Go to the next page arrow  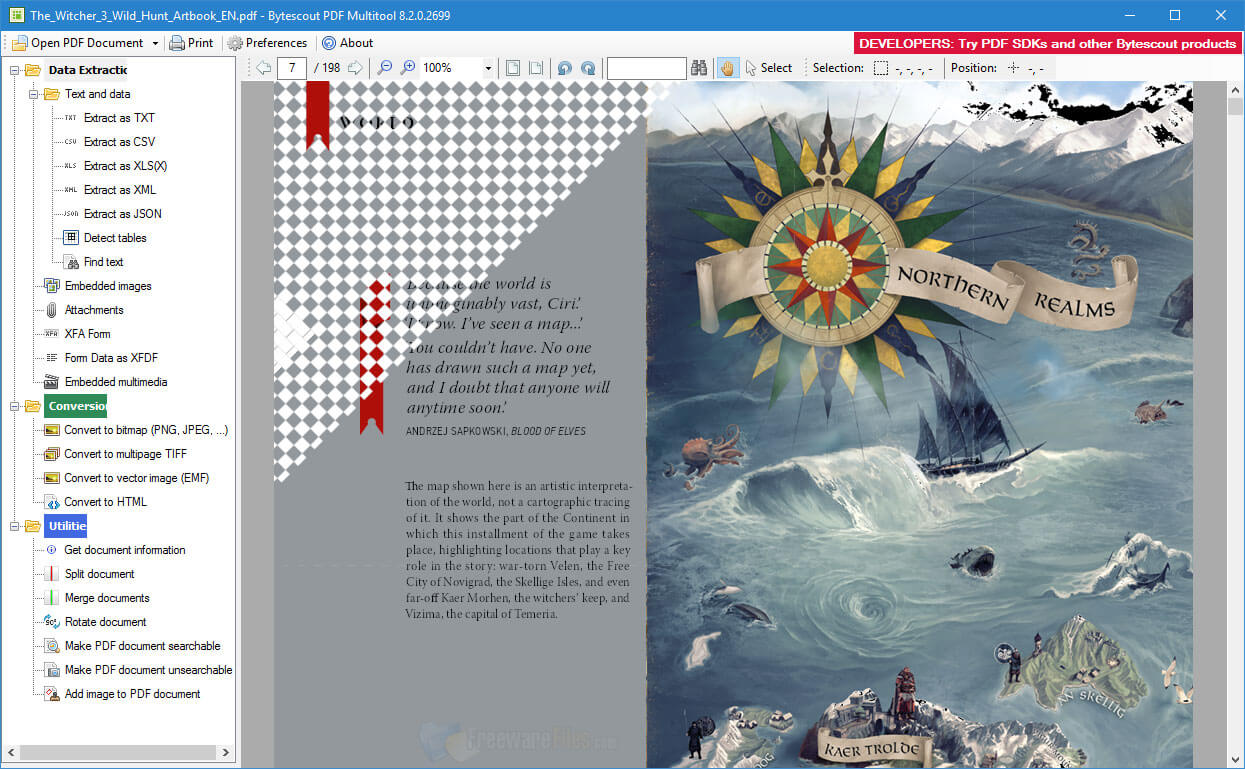[355, 68]
